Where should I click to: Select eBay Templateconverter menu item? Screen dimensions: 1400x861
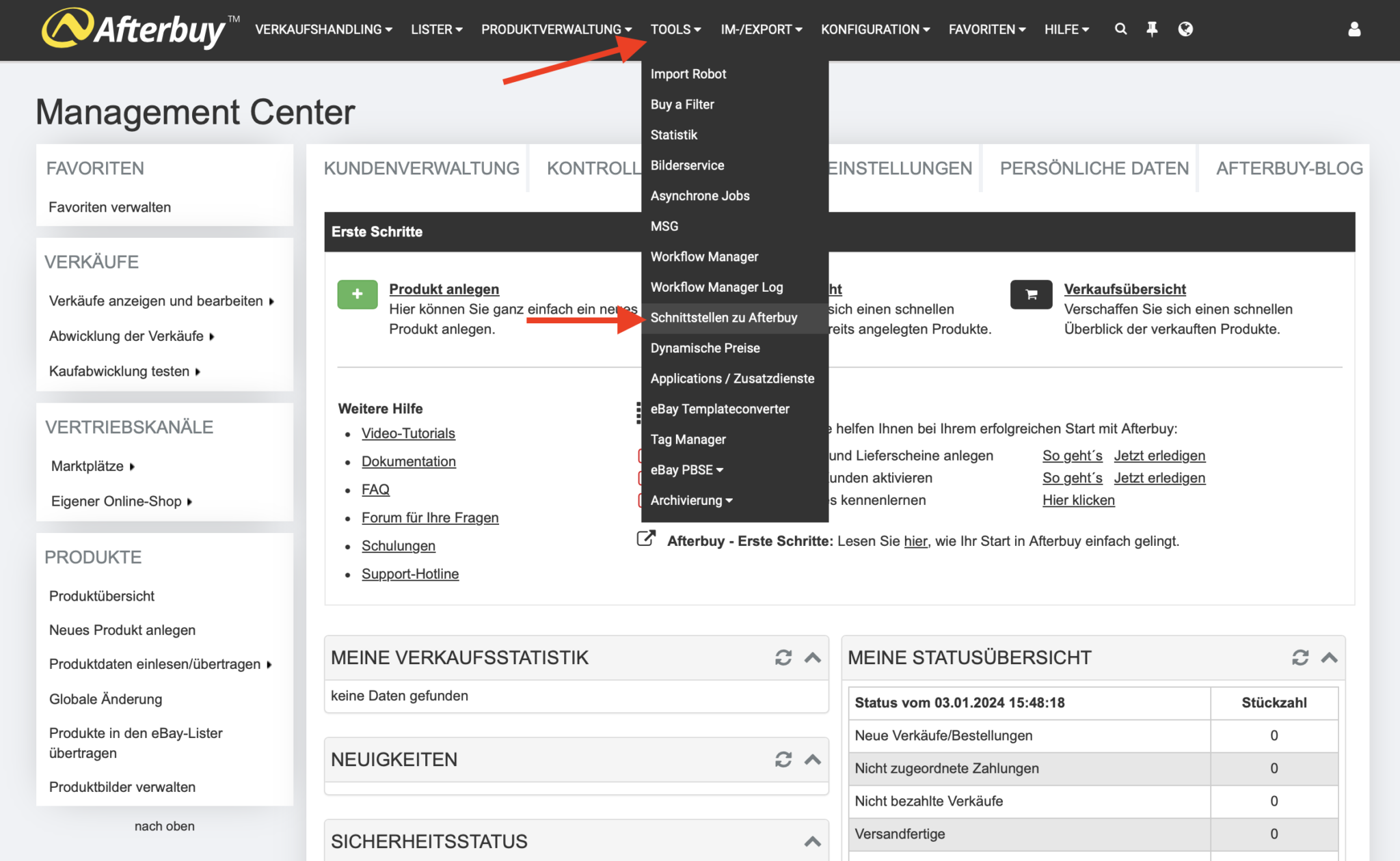tap(735, 409)
